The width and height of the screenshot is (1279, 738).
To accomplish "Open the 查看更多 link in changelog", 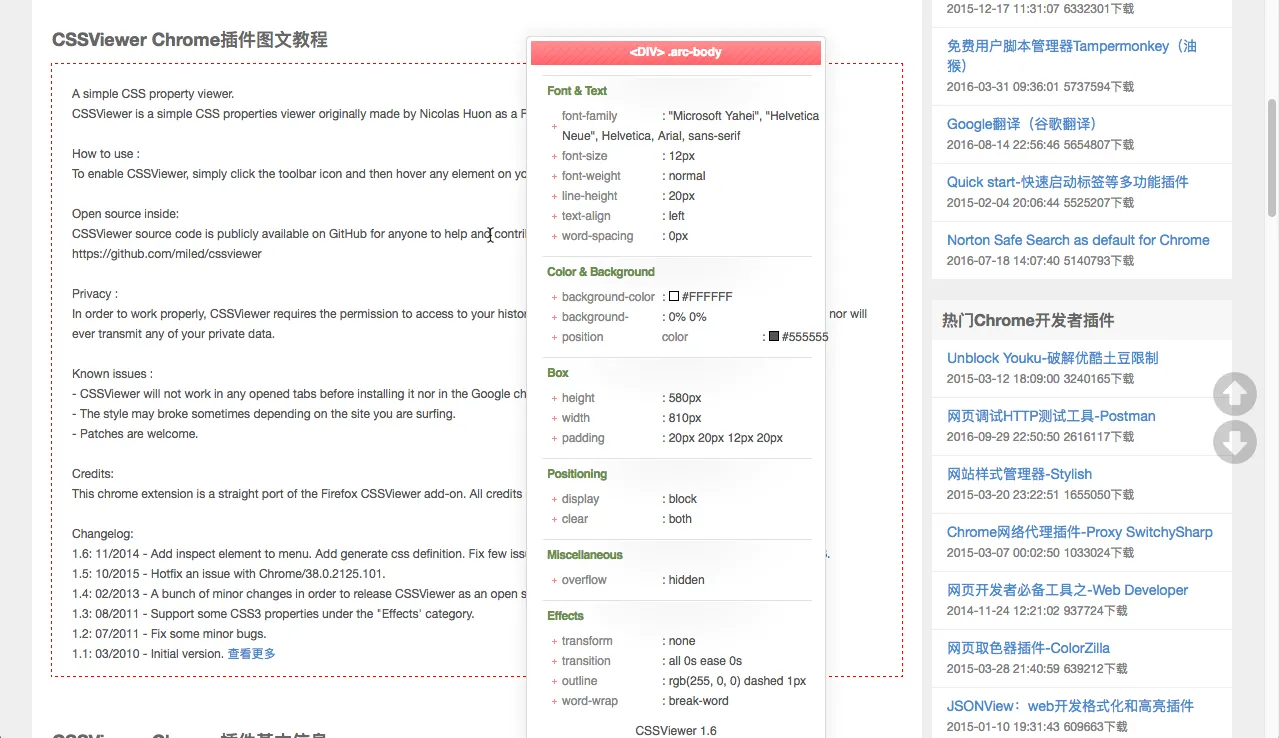I will tap(251, 654).
